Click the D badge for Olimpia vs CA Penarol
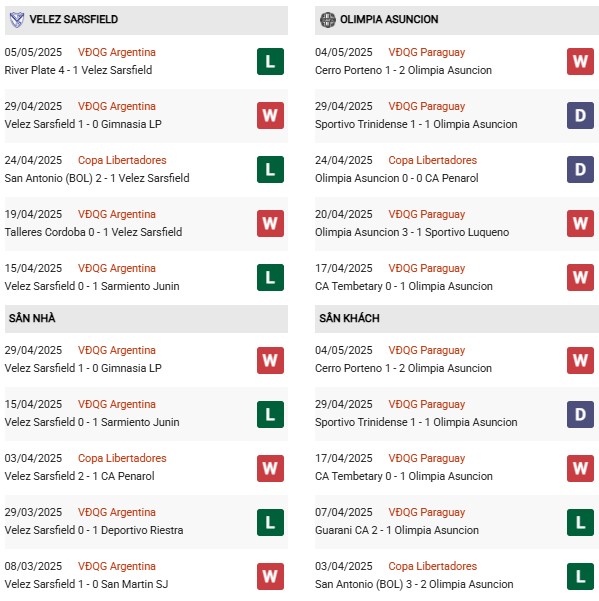 point(580,169)
